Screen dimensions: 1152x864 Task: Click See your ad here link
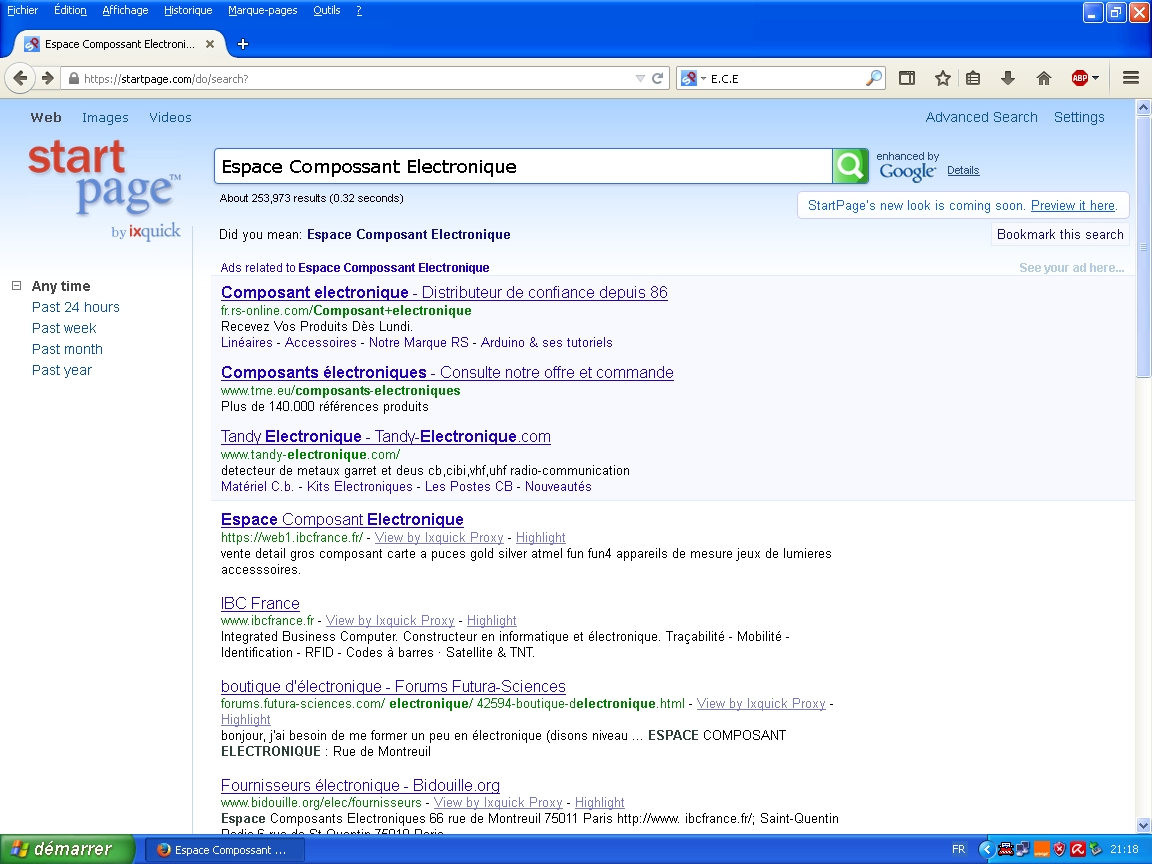(x=1071, y=268)
